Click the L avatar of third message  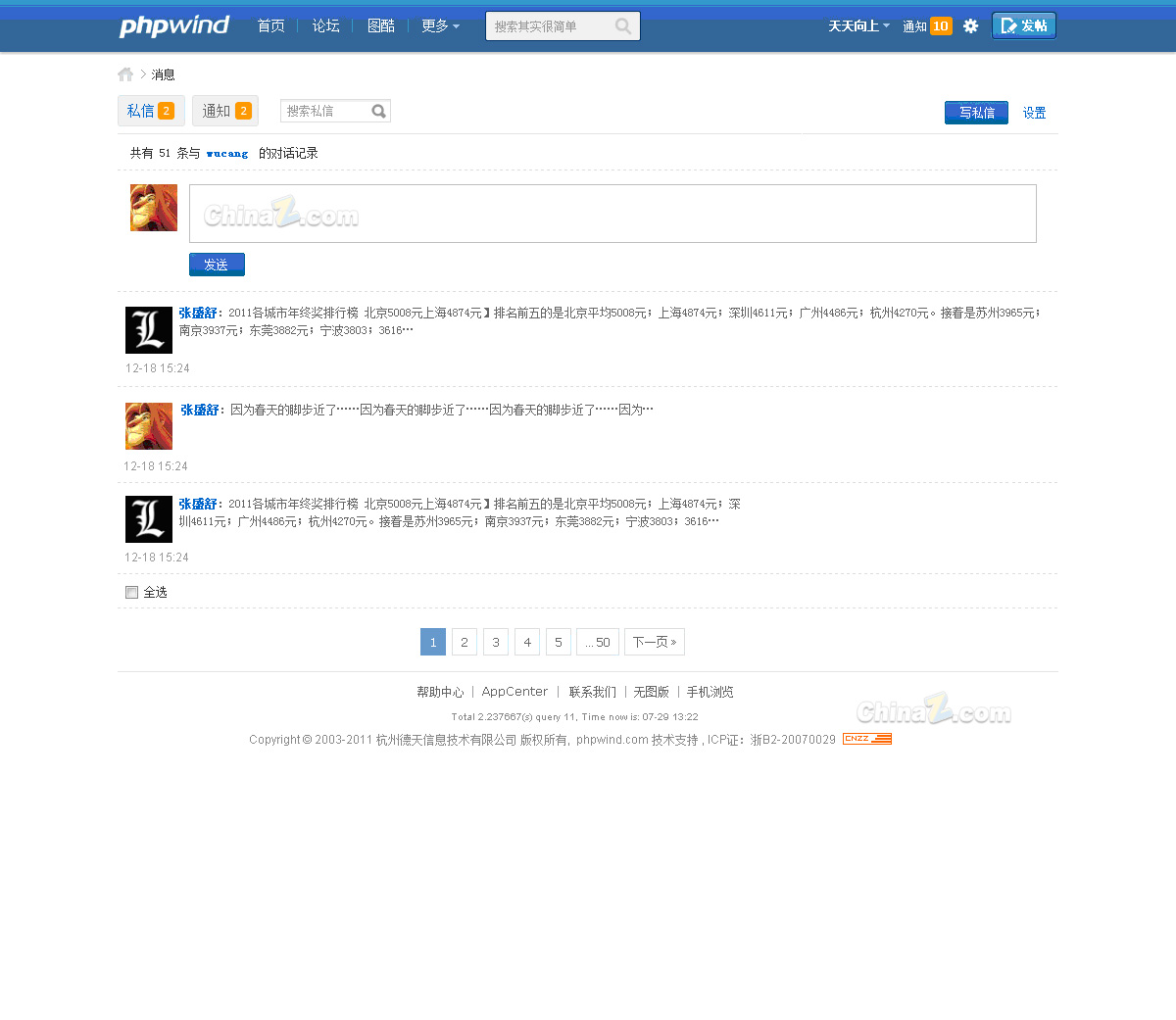point(149,519)
